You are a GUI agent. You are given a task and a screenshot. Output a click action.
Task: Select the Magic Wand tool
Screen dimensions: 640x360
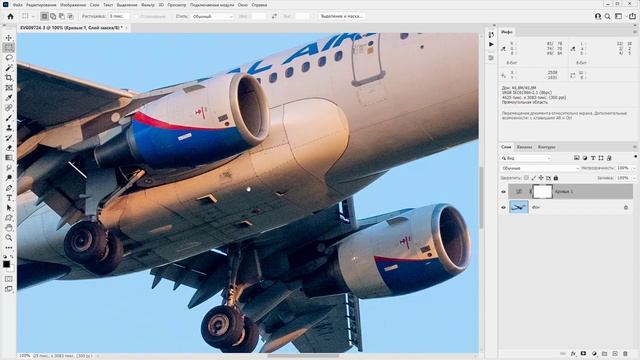point(9,67)
